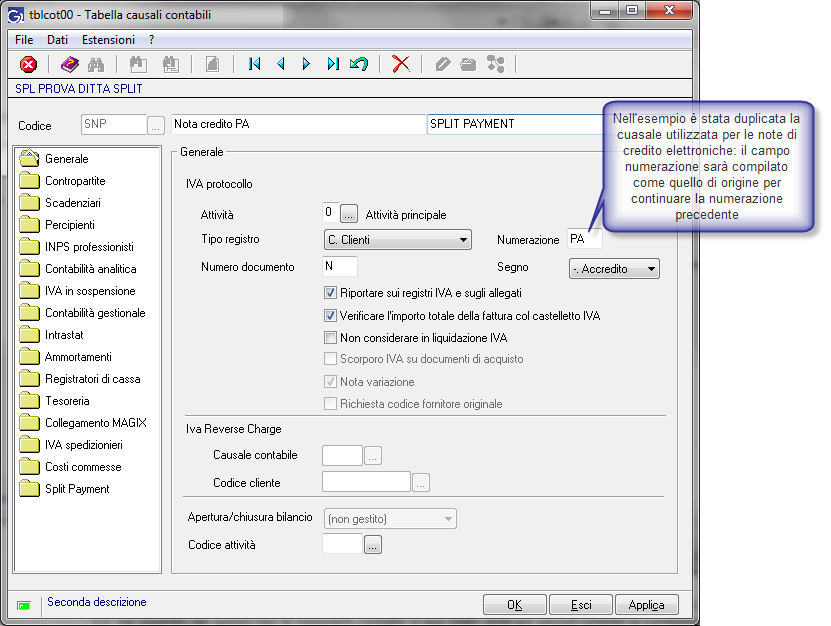Go to last record arrow

(333, 64)
